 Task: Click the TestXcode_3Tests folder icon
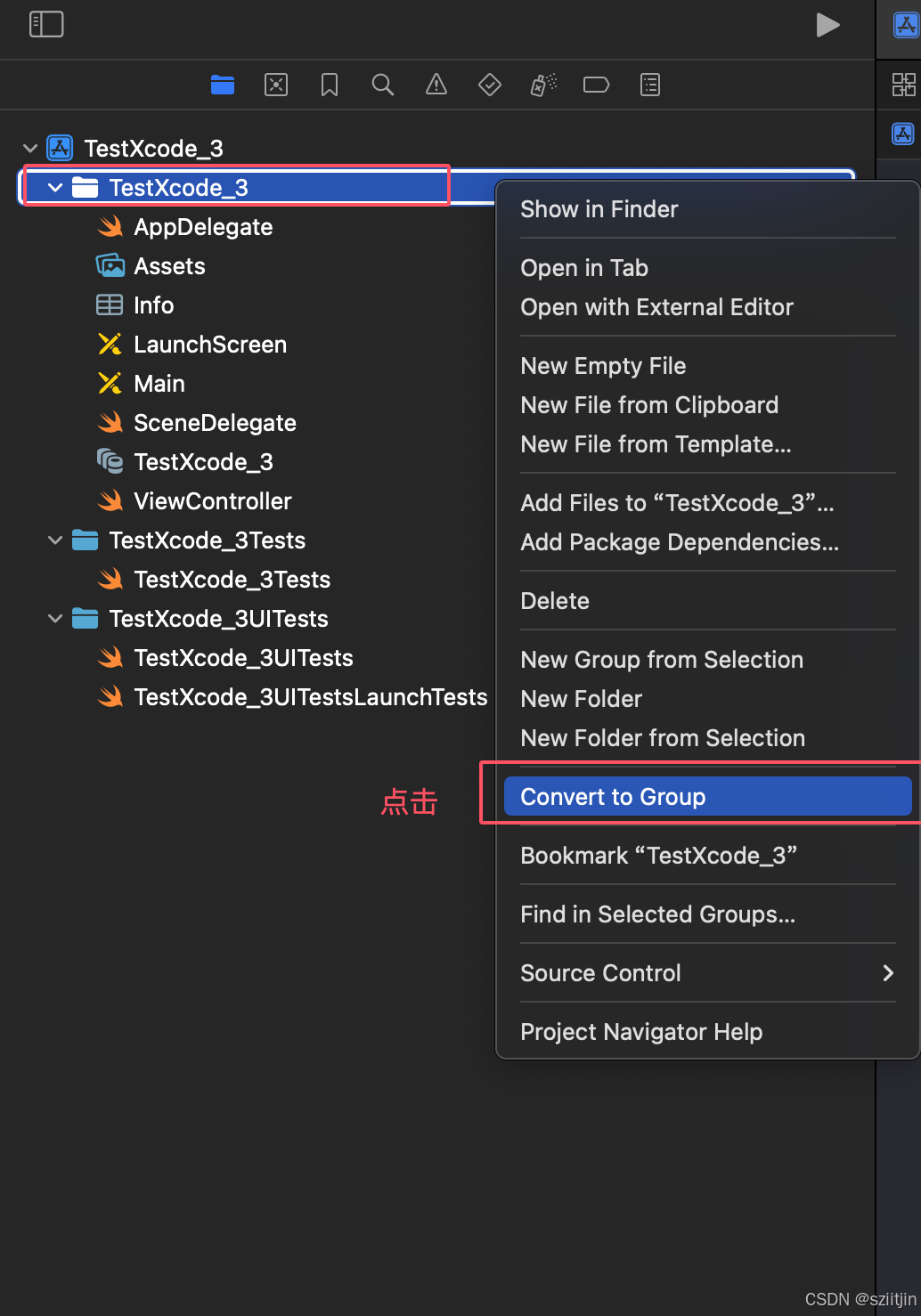85,540
